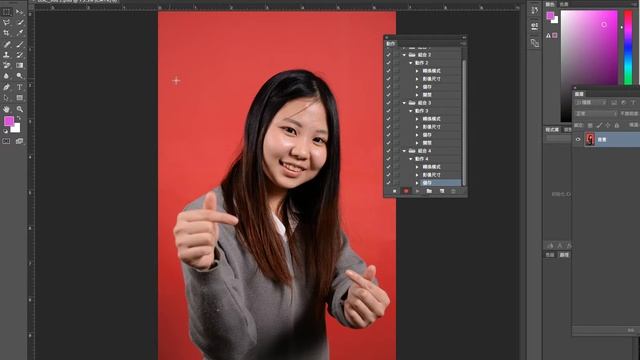Switch to the 程式庫 panel tab
The image size is (640, 360).
coord(552,130)
